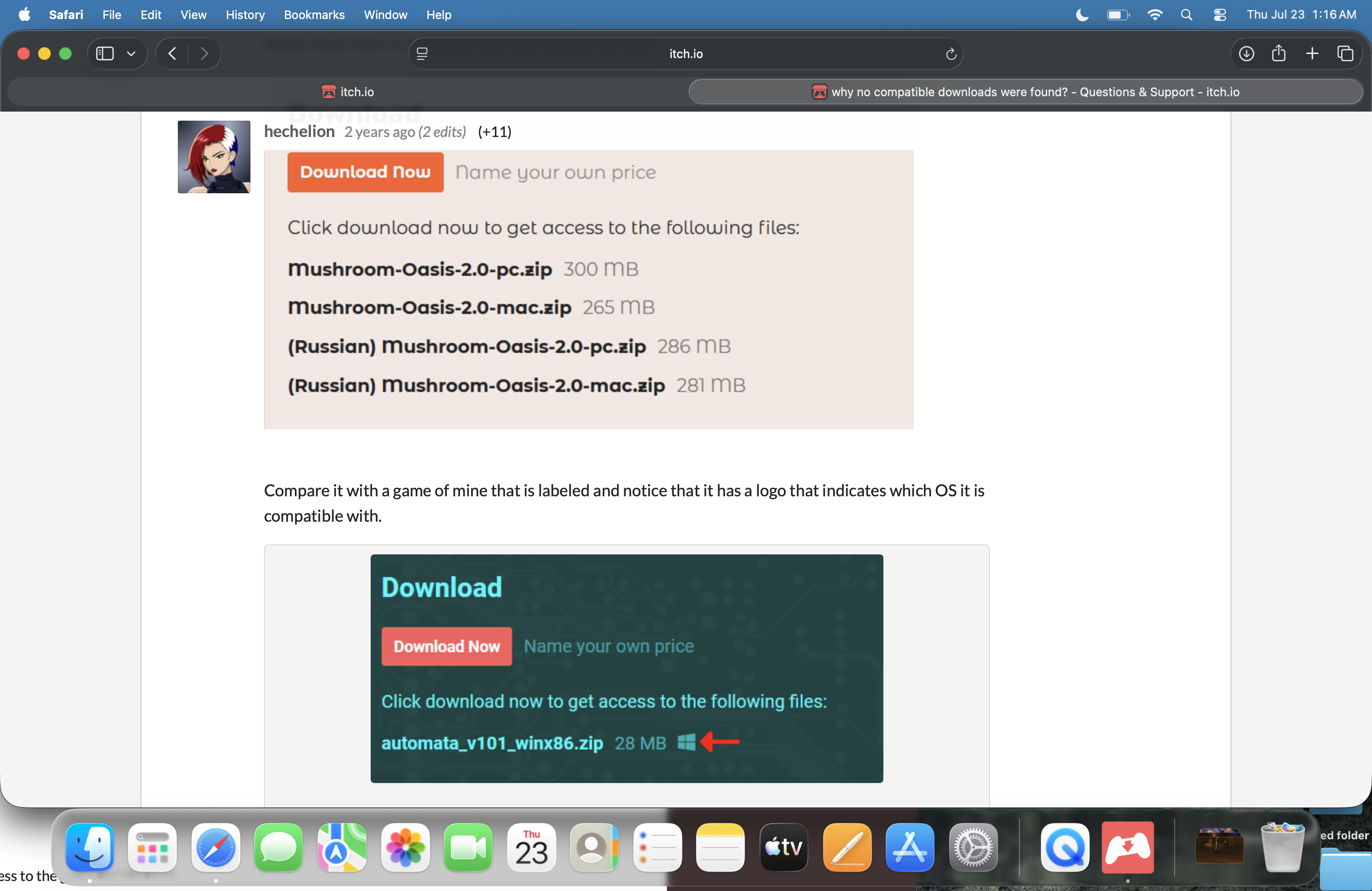The width and height of the screenshot is (1372, 891).
Task: Open Control Center
Action: (1219, 15)
